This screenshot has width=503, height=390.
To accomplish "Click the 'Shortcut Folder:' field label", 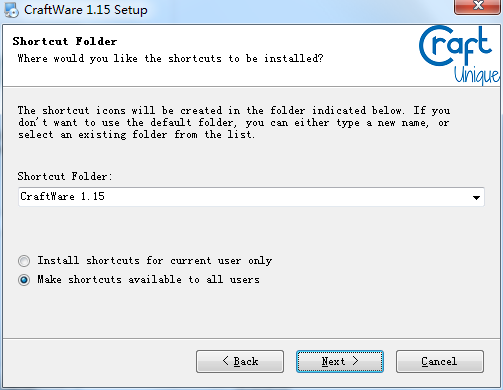I will coord(65,176).
